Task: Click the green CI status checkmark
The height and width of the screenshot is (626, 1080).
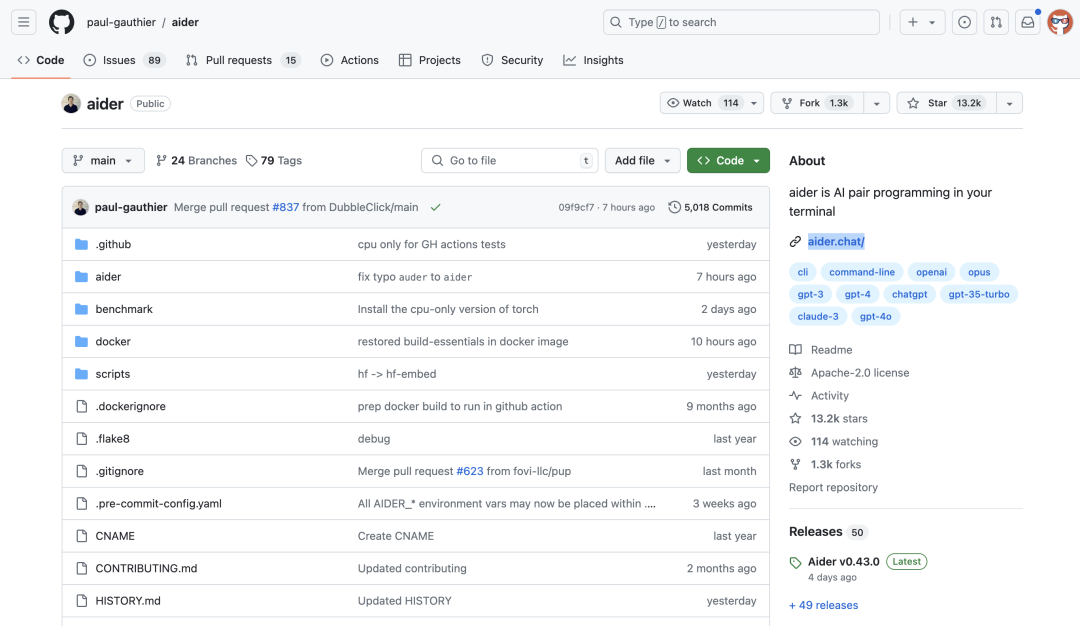Action: [436, 207]
